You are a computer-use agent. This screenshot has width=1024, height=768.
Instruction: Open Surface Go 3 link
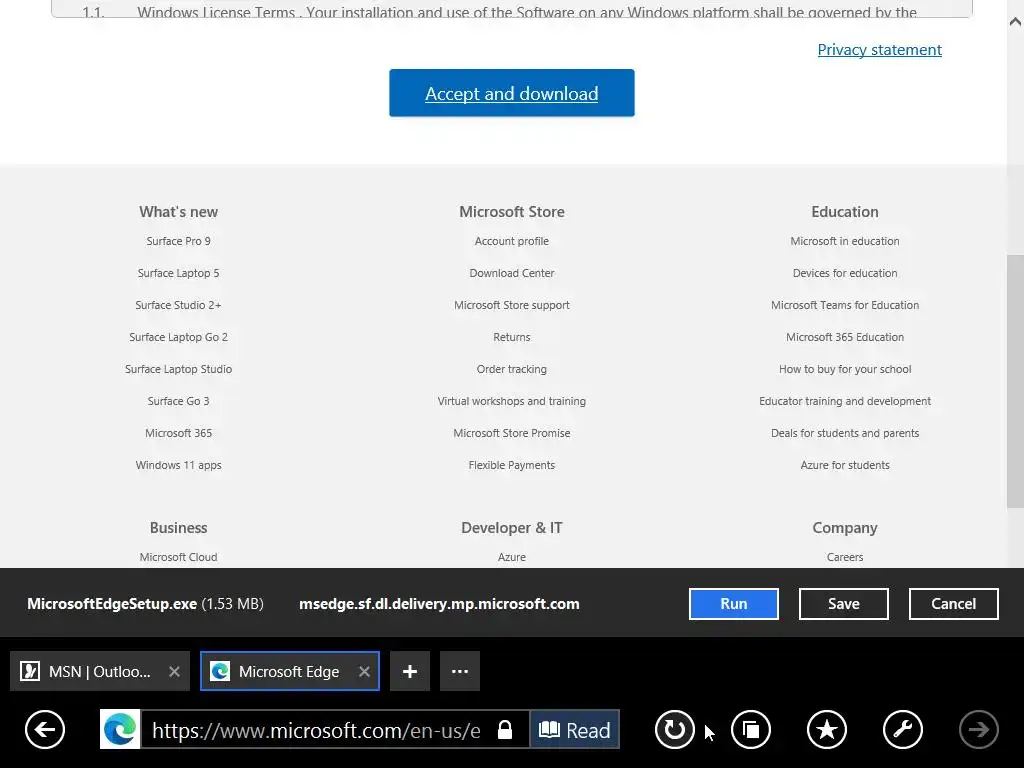[x=178, y=401]
